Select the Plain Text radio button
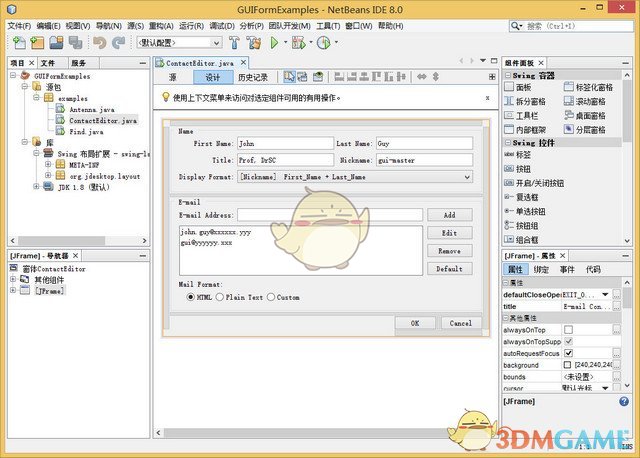The image size is (640, 458). pyautogui.click(x=220, y=297)
